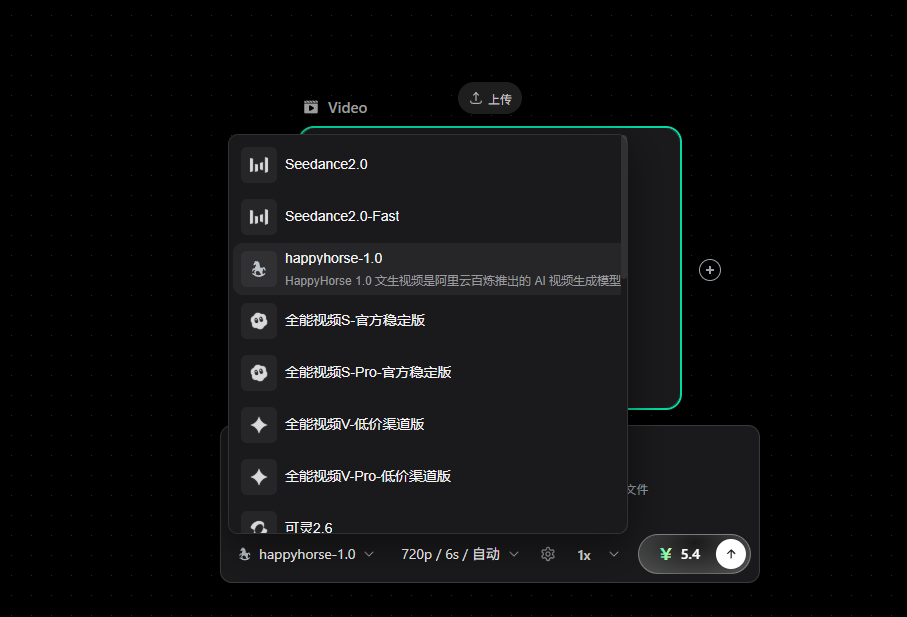Click the horse icon in the bottom model selector
Screen dimensions: 907x617
coord(243,554)
